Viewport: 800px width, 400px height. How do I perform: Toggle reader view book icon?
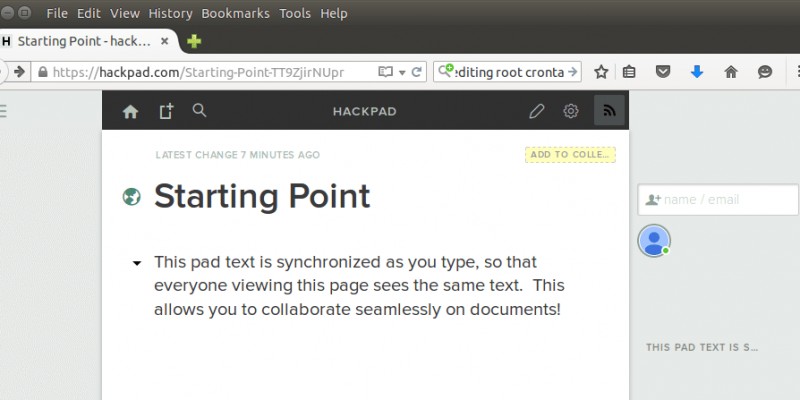pyautogui.click(x=385, y=72)
